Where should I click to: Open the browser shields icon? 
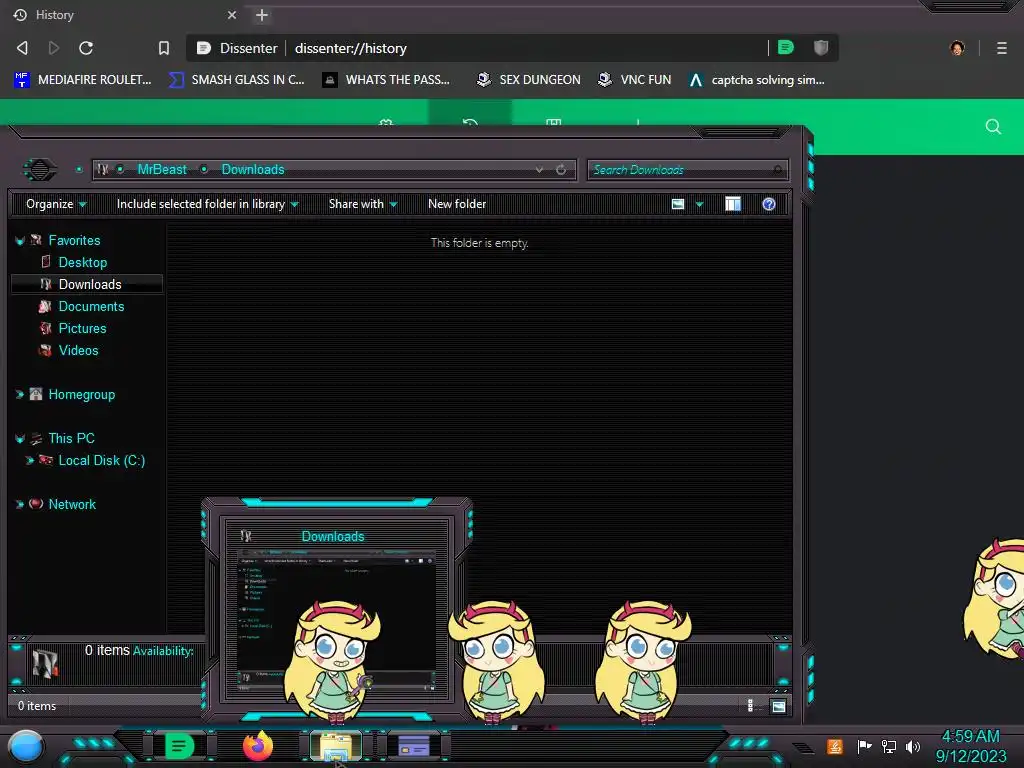(x=821, y=47)
